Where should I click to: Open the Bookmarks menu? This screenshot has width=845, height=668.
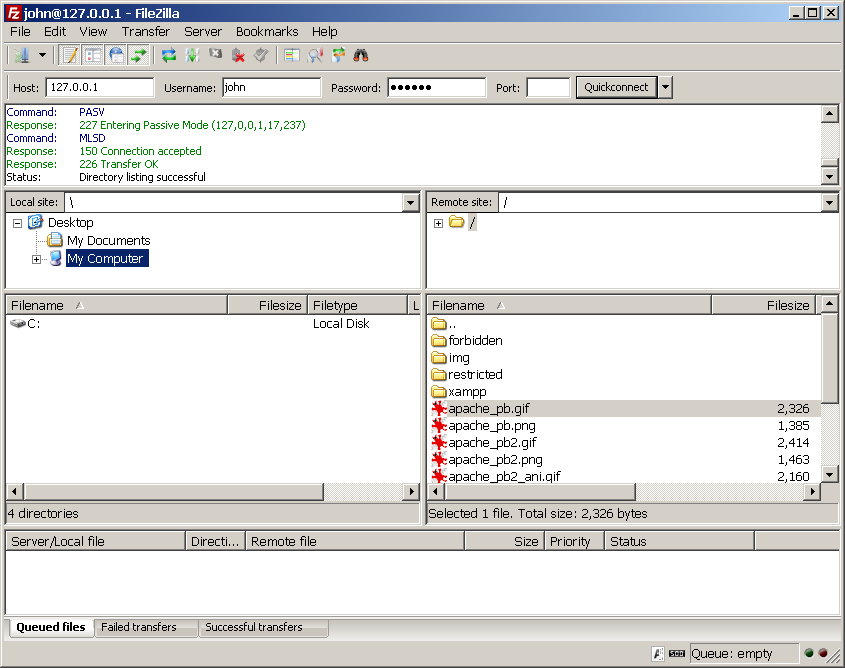266,31
